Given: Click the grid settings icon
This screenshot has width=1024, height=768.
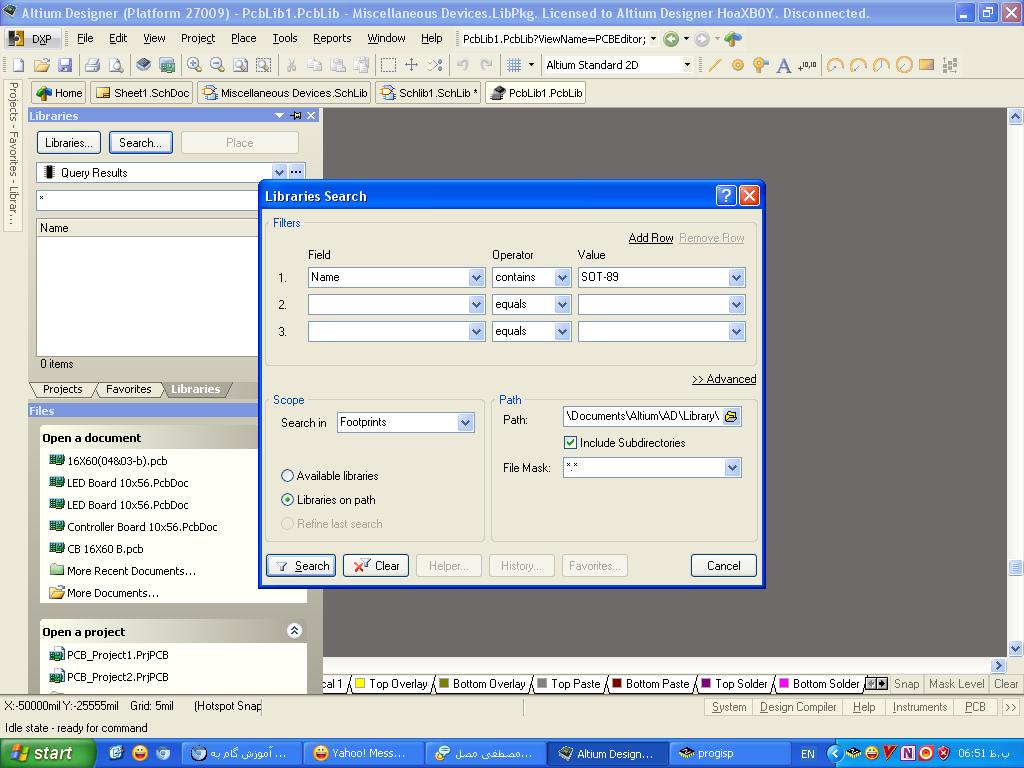Looking at the screenshot, I should pos(514,65).
